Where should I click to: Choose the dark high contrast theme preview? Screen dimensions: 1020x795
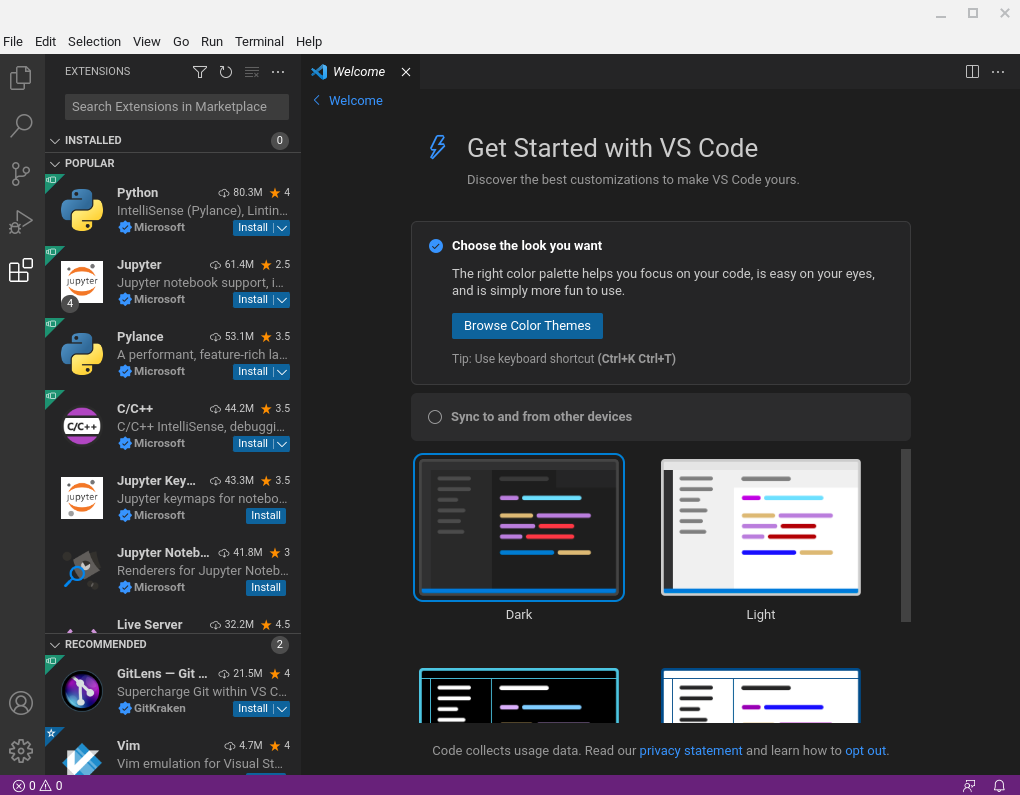(x=518, y=695)
